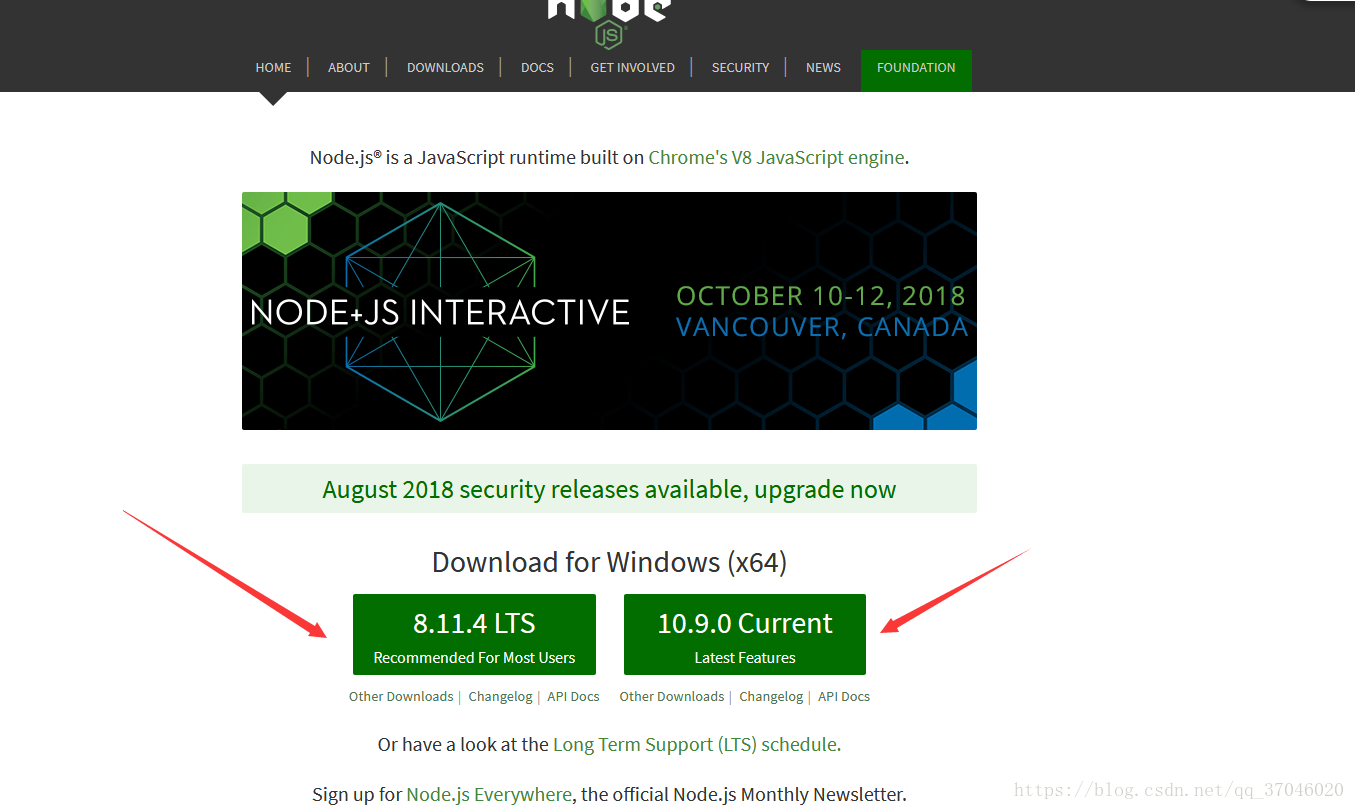Open the green FOUNDATION tab

coord(916,70)
